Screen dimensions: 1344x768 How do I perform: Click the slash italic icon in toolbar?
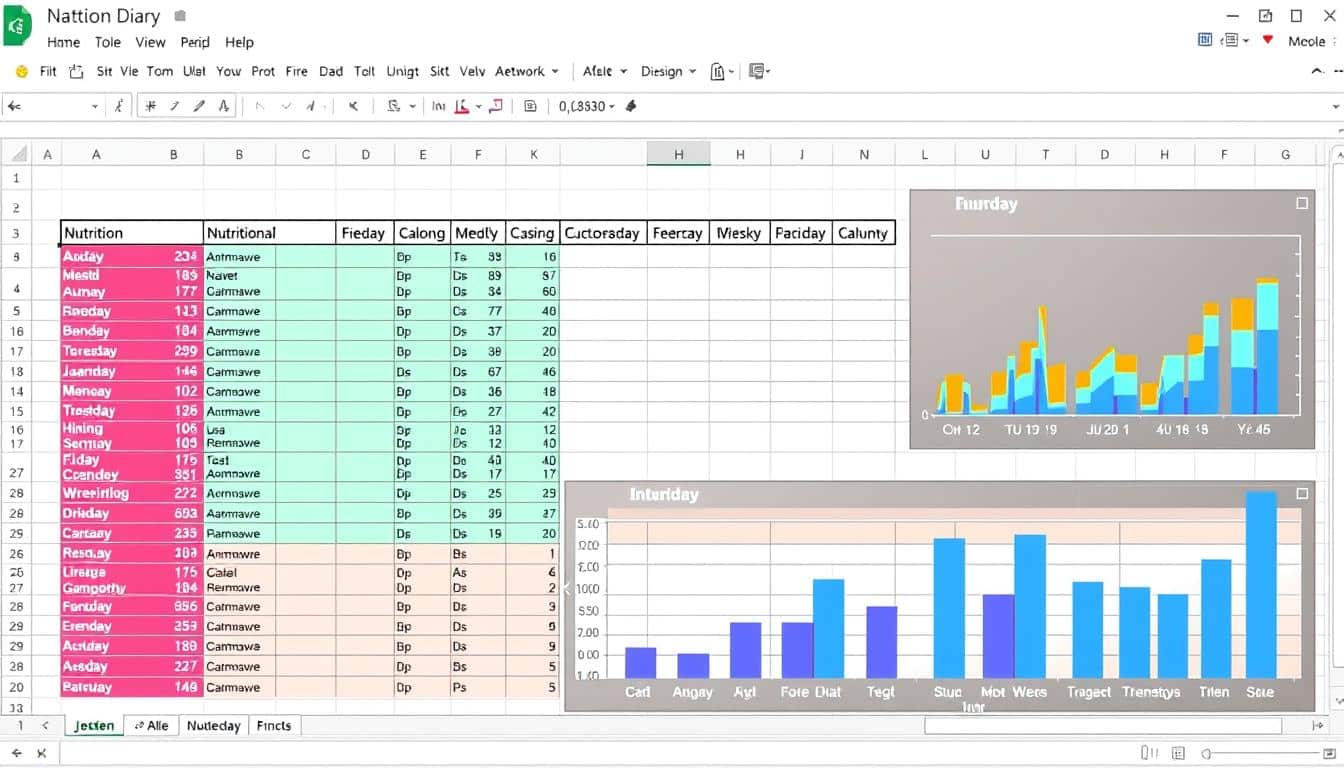[x=174, y=106]
